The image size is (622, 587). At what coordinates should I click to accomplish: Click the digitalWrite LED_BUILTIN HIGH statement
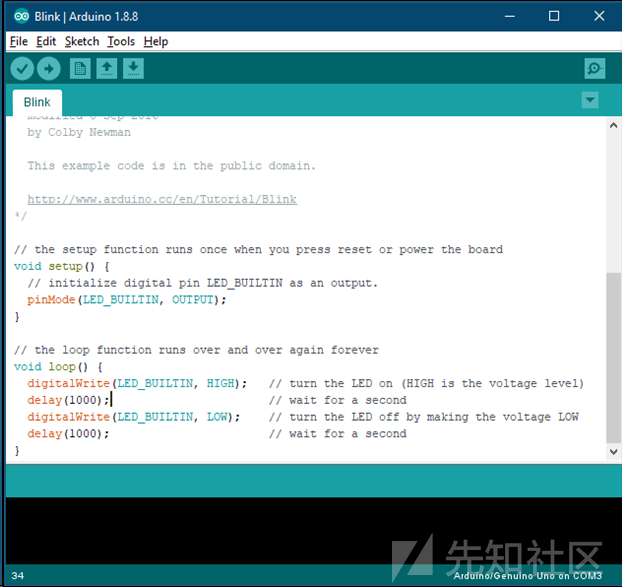[x=137, y=384]
